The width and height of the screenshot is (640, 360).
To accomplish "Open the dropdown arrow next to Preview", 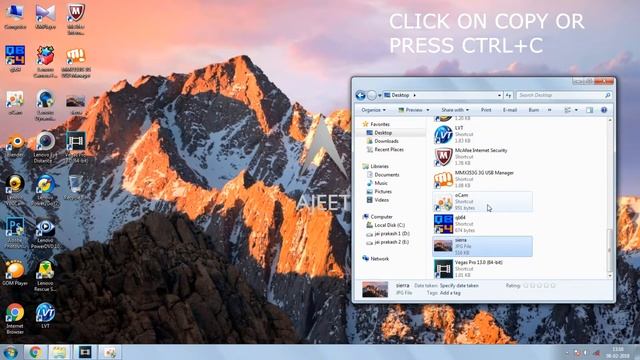I will point(428,110).
